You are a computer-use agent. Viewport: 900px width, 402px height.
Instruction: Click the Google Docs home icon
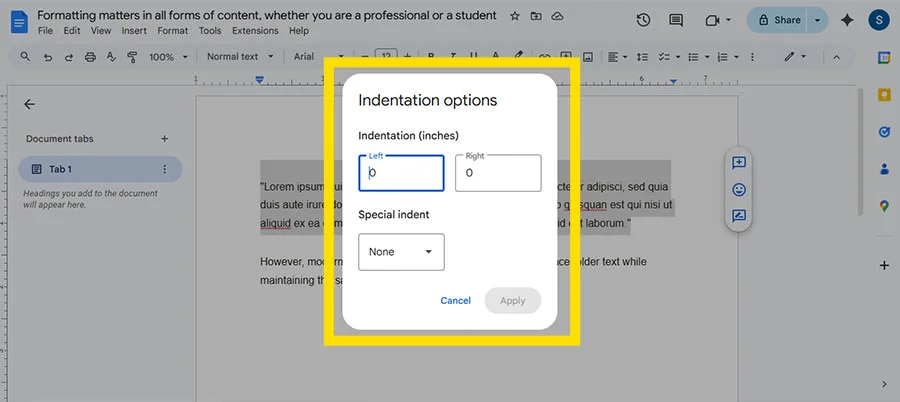(19, 22)
